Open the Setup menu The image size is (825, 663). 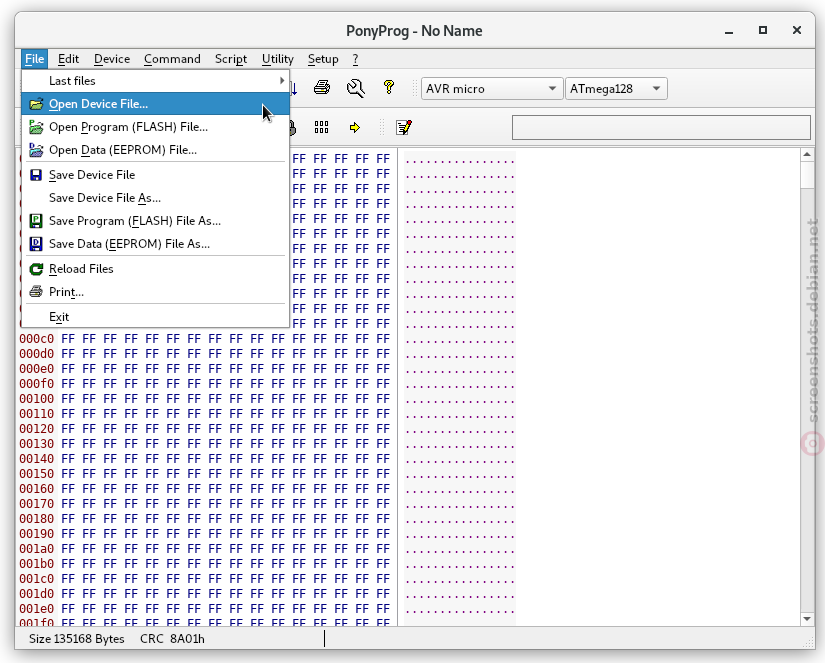[323, 59]
